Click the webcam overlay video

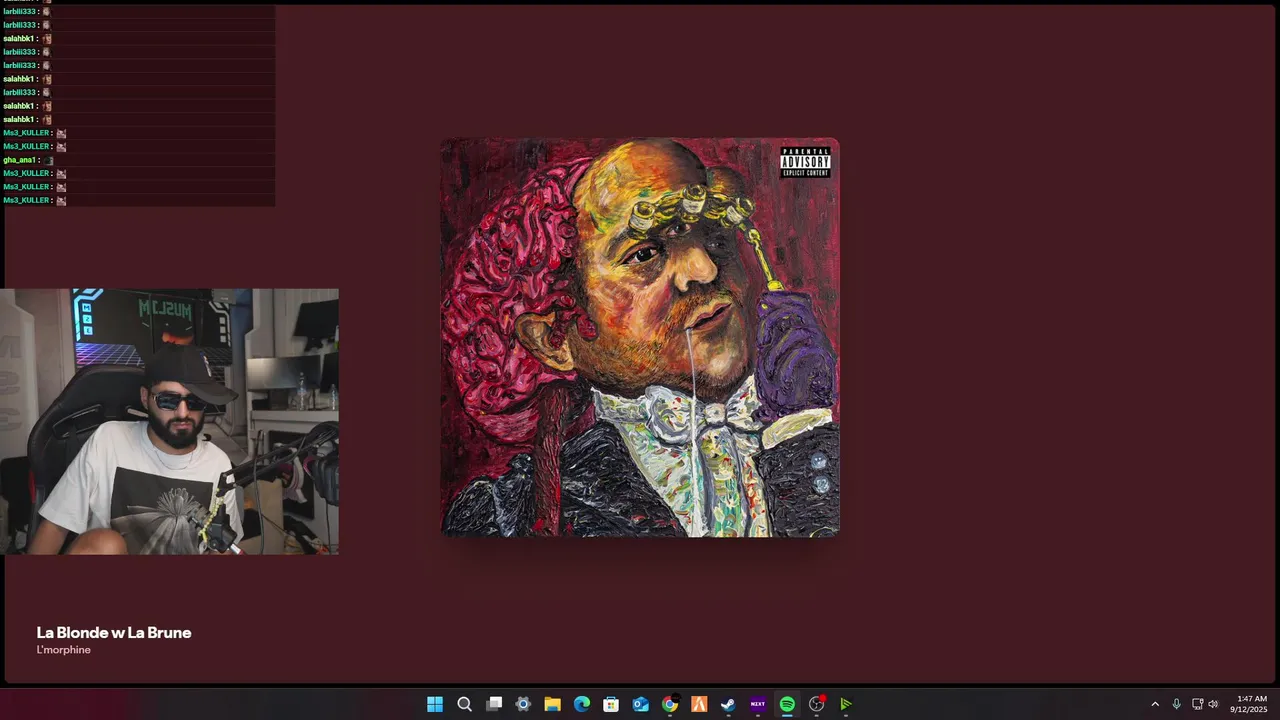(169, 421)
